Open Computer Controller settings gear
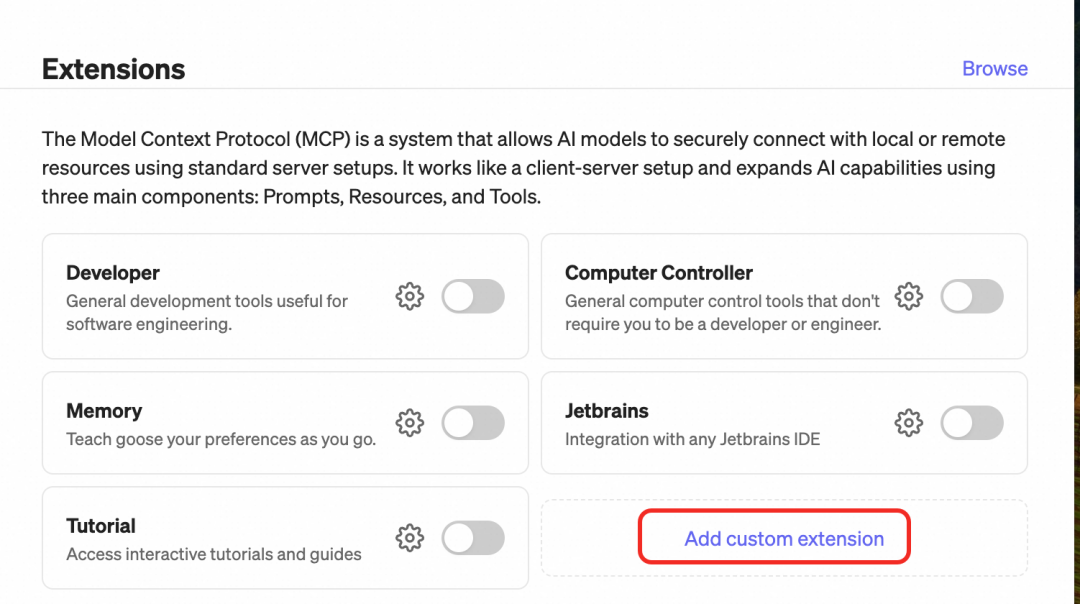Image resolution: width=1080 pixels, height=604 pixels. 908,296
